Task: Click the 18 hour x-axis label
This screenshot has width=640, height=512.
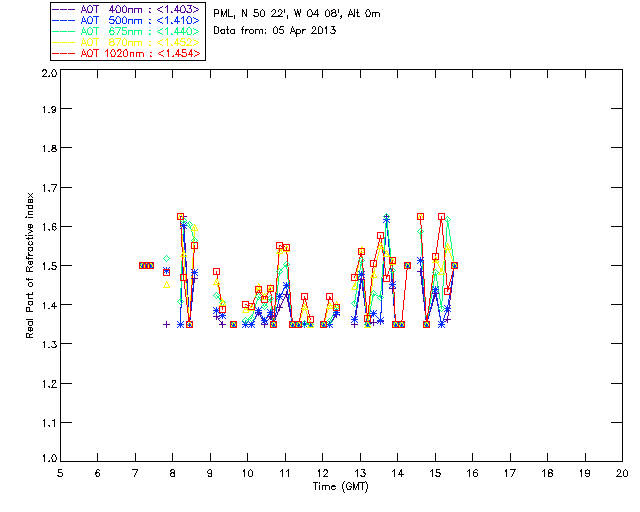Action: [x=547, y=473]
